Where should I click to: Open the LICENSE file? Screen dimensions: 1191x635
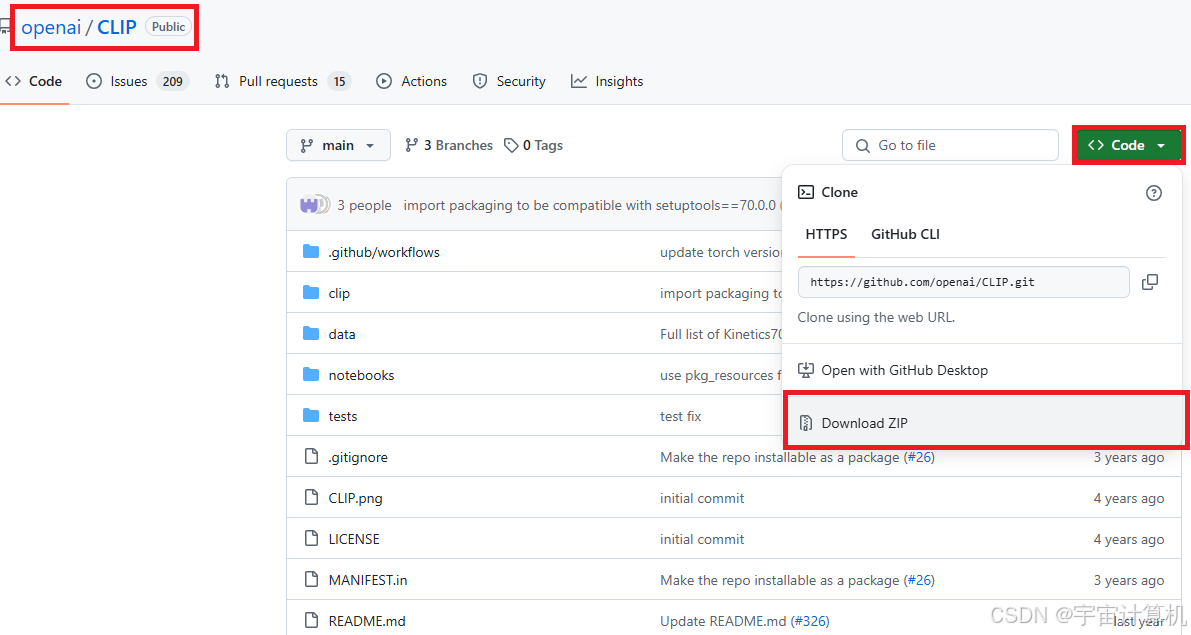tap(354, 539)
